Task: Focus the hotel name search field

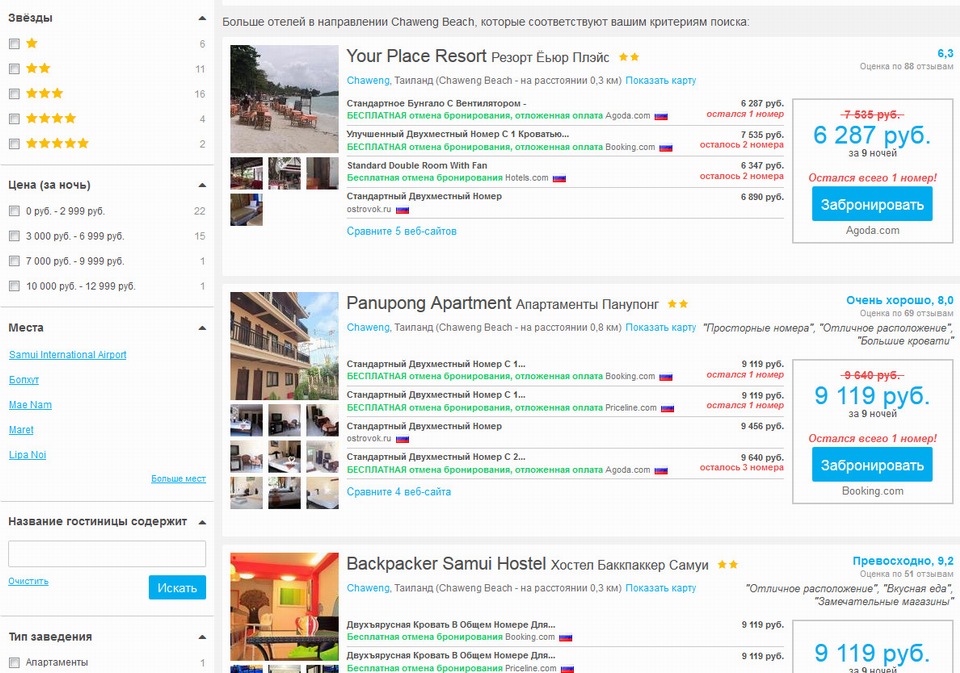Action: [107, 554]
